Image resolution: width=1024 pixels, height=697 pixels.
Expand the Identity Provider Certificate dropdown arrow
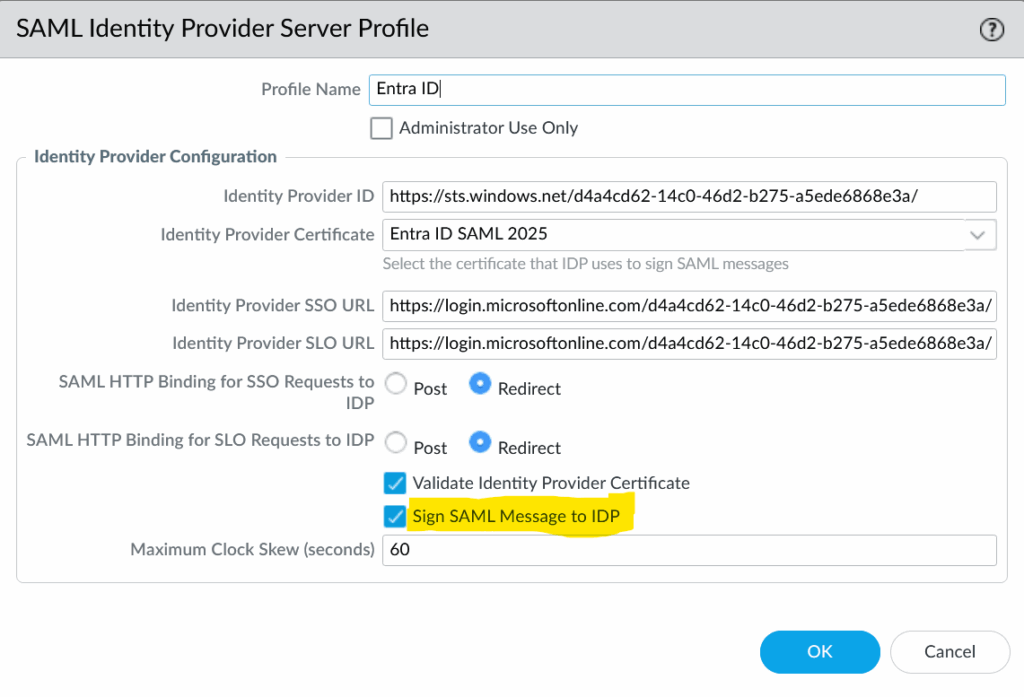click(978, 235)
